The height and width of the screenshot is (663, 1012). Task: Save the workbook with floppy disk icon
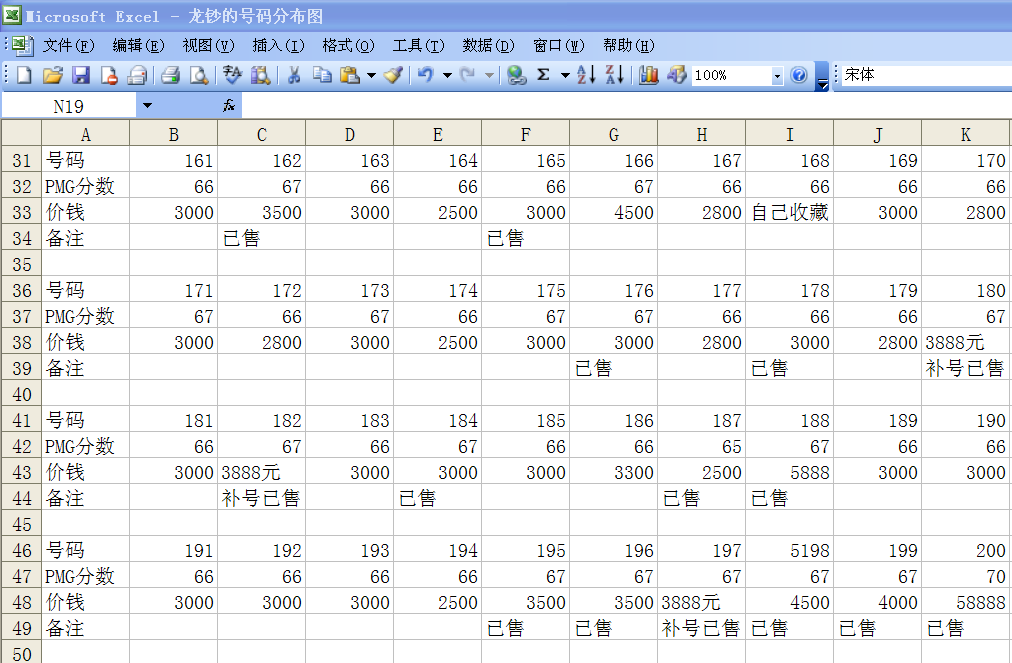pyautogui.click(x=81, y=75)
